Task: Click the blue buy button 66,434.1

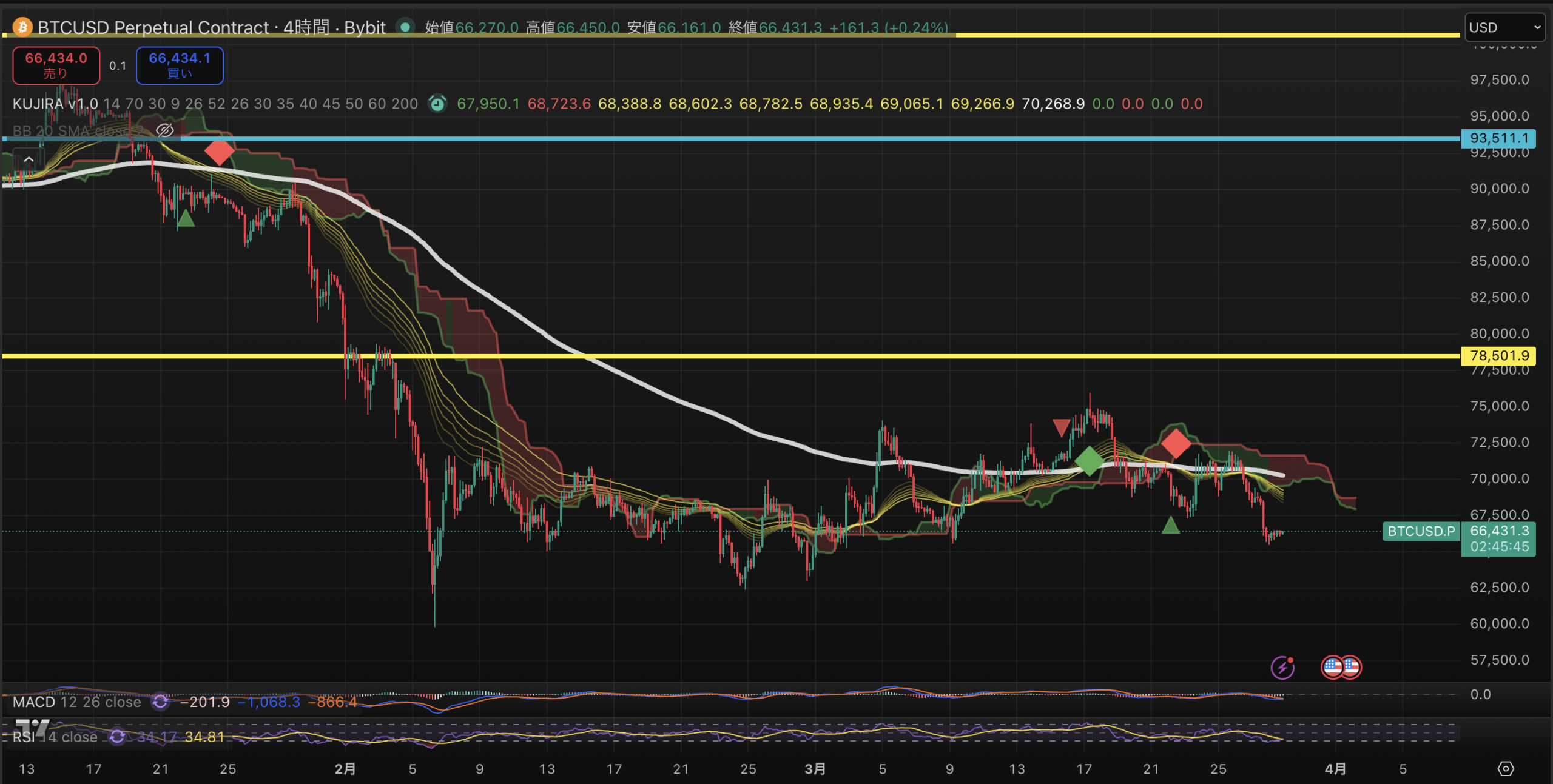Action: click(180, 65)
